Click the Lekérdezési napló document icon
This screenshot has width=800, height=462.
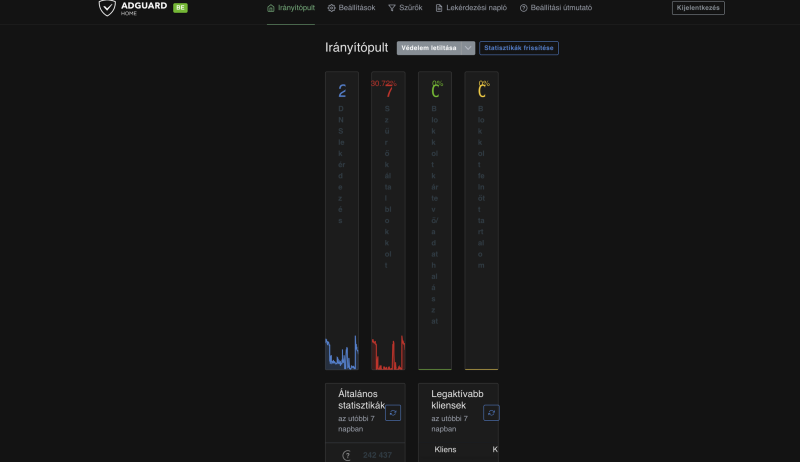[438, 7]
